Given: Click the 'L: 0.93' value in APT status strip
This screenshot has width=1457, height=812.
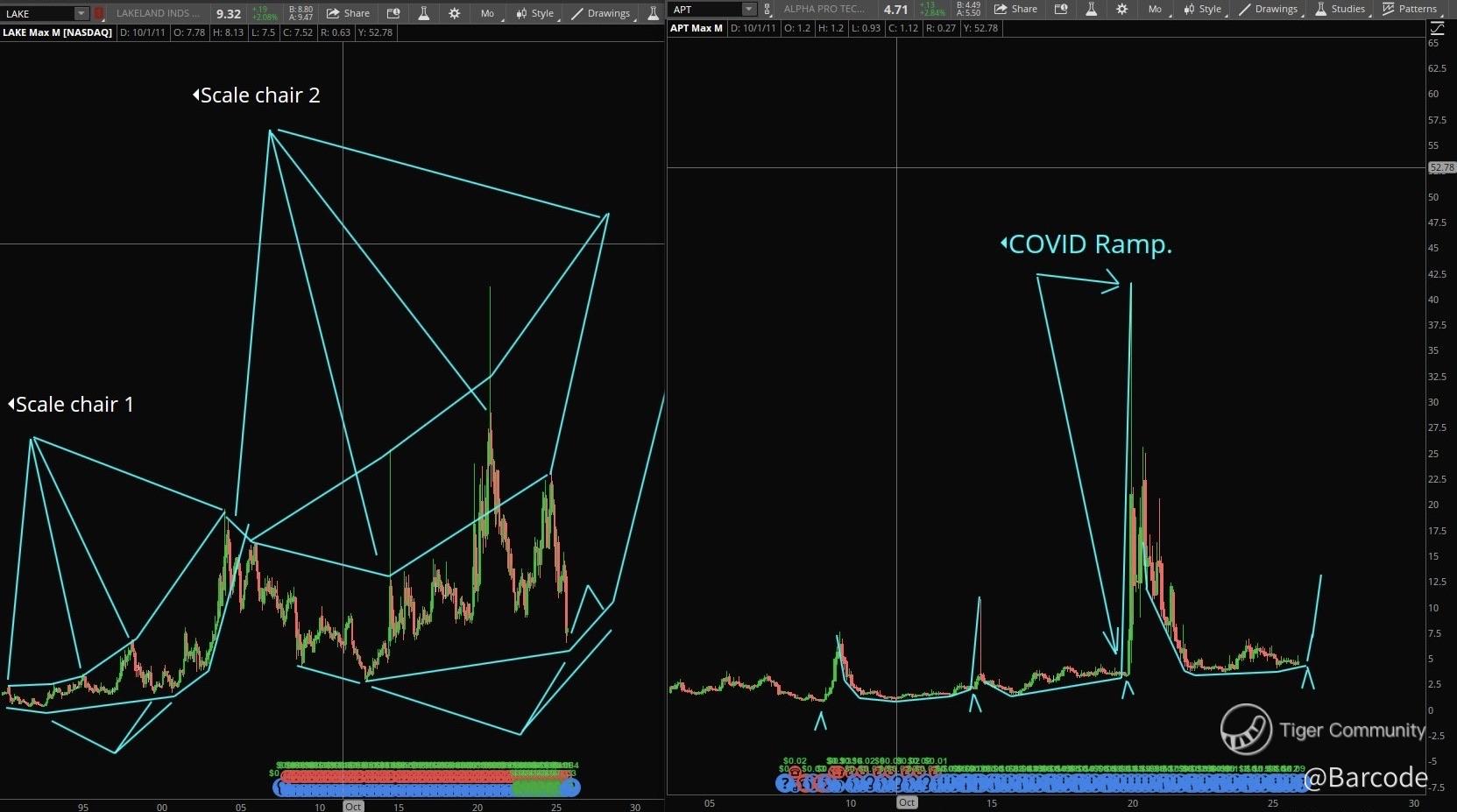Looking at the screenshot, I should 866,28.
